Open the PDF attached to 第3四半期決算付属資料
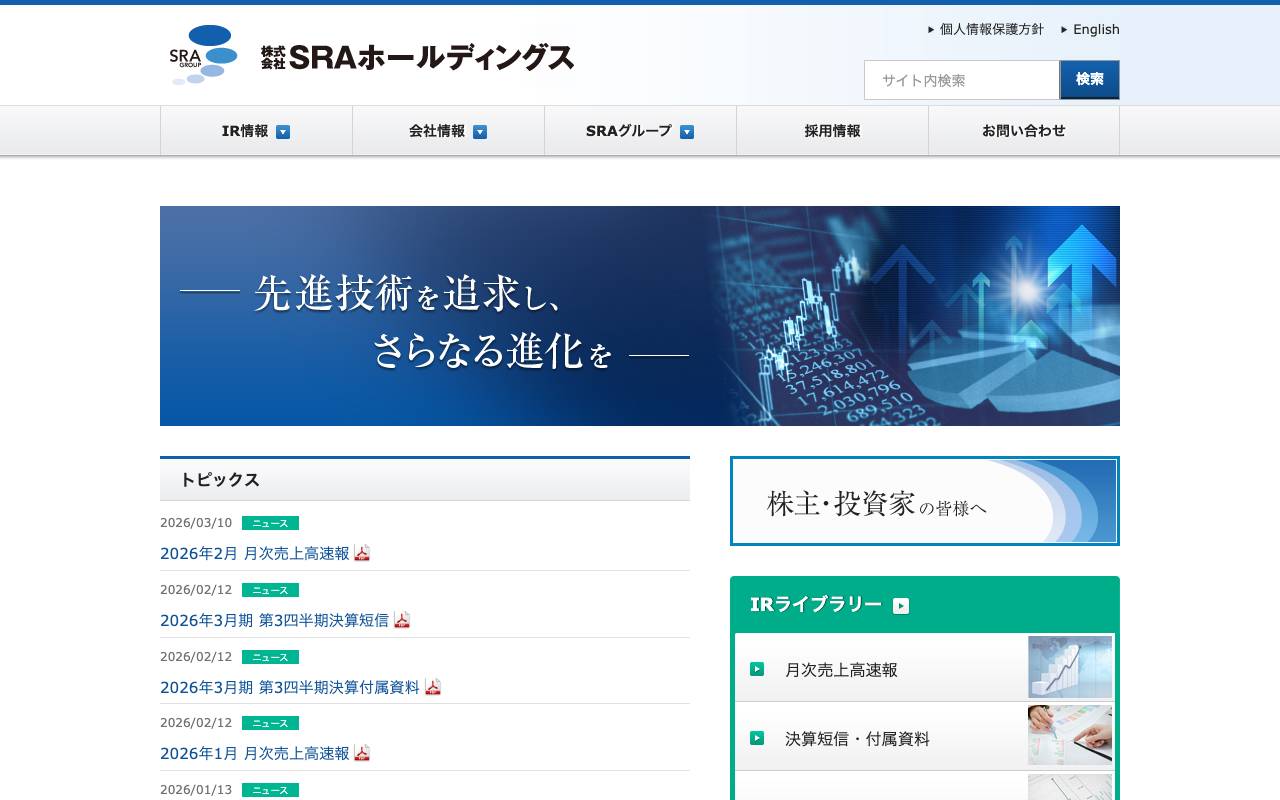 (x=433, y=687)
